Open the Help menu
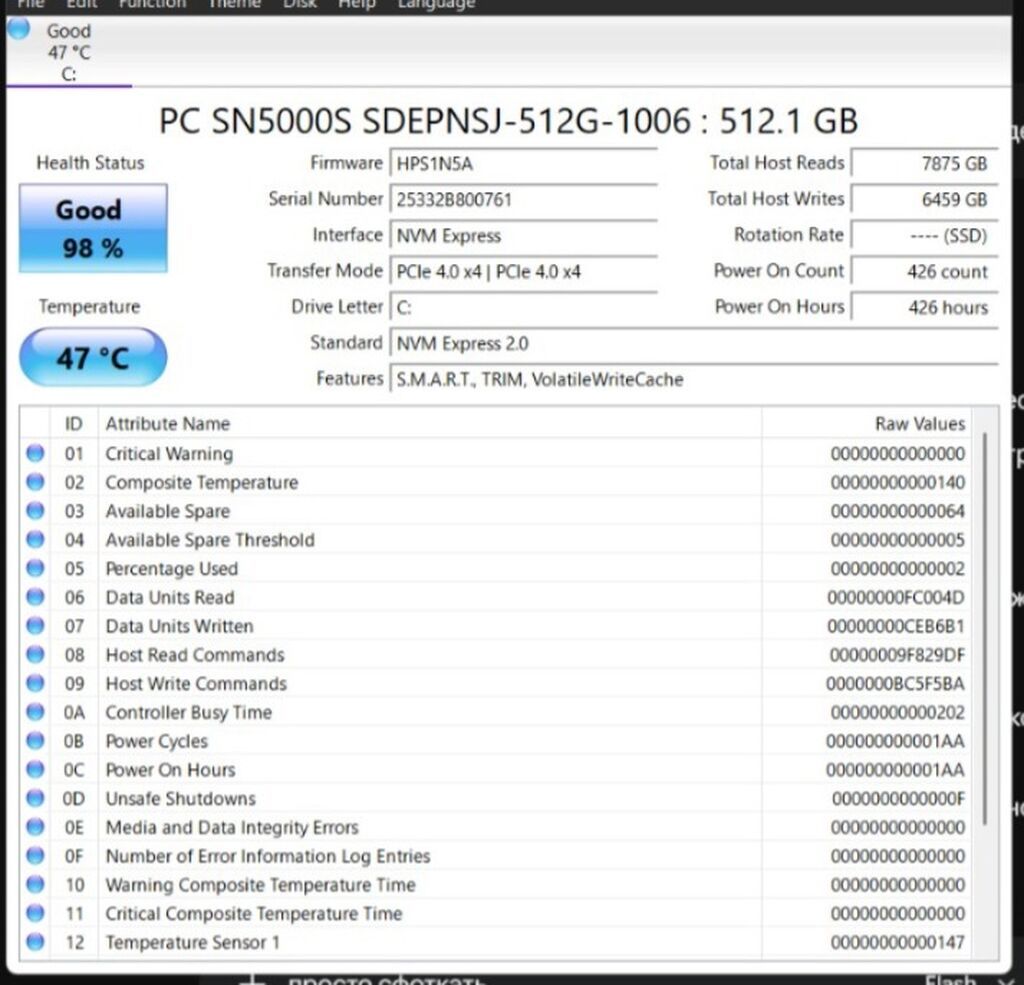Viewport: 1024px width, 985px height. [x=357, y=4]
